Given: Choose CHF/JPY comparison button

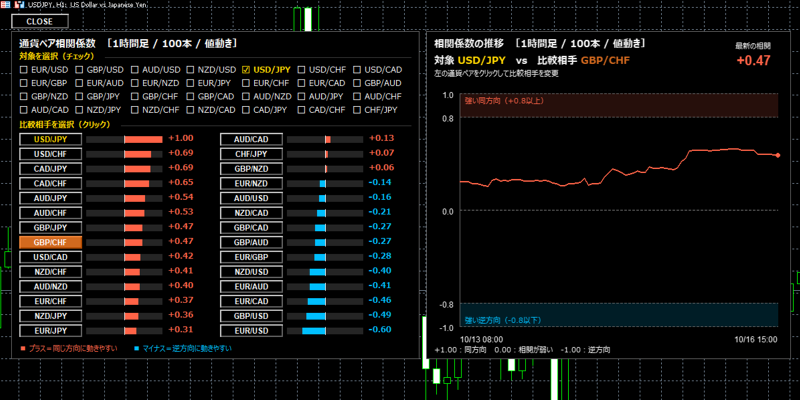Looking at the screenshot, I should [252, 154].
